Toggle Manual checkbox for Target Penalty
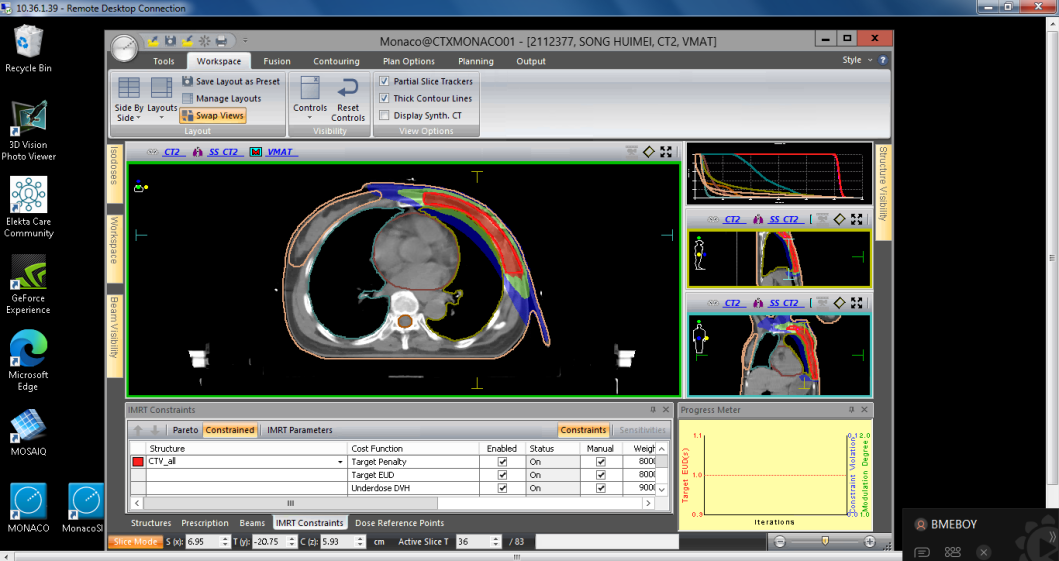The image size is (1059, 561). 600,462
